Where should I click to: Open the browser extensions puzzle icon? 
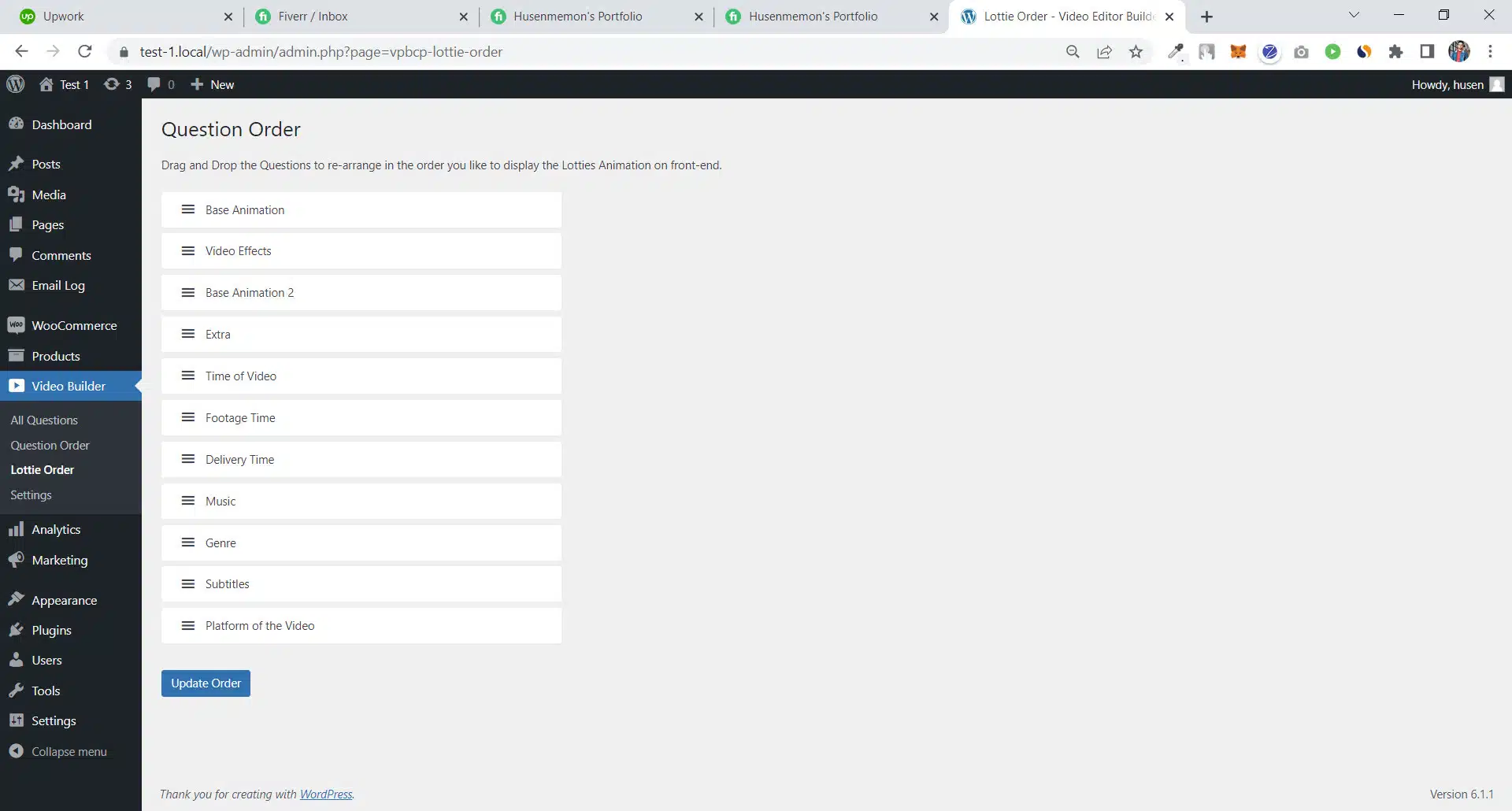[1395, 52]
